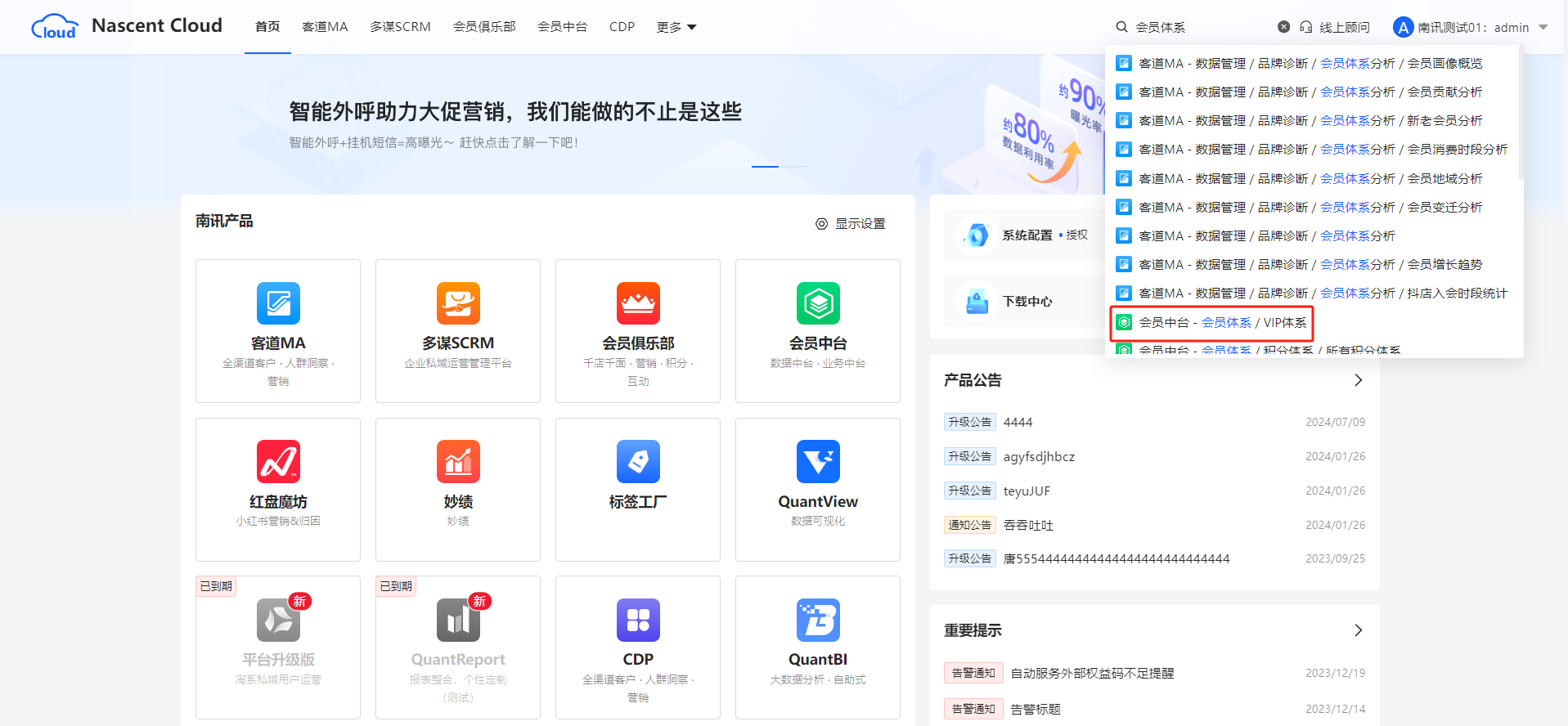Screen dimensions: 1568x726
Task: Open the 会员中台 green icon
Action: pos(818,303)
